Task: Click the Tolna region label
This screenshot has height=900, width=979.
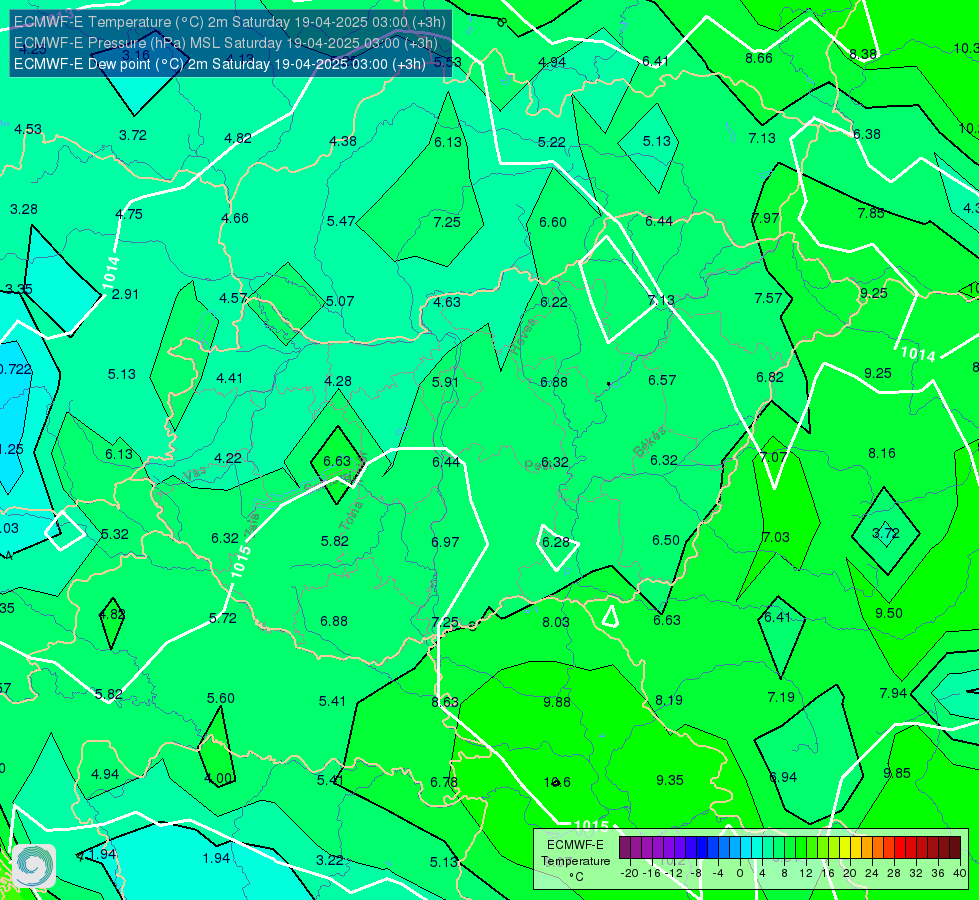Action: (x=351, y=515)
